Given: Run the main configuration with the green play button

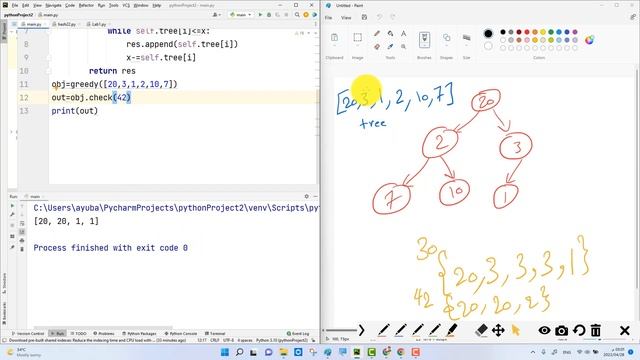Looking at the screenshot, I should [x=260, y=15].
